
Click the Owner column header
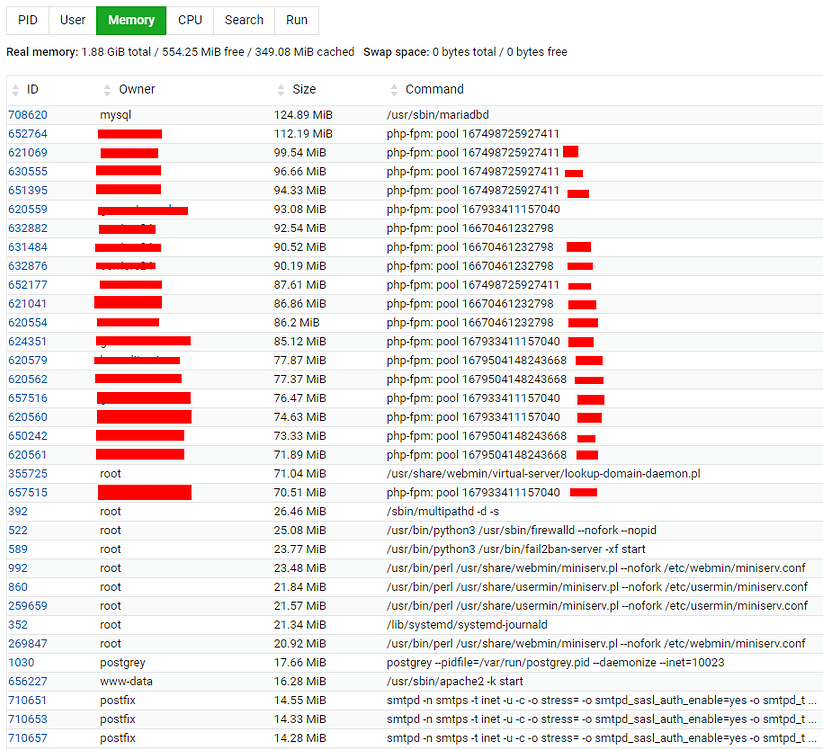[137, 90]
